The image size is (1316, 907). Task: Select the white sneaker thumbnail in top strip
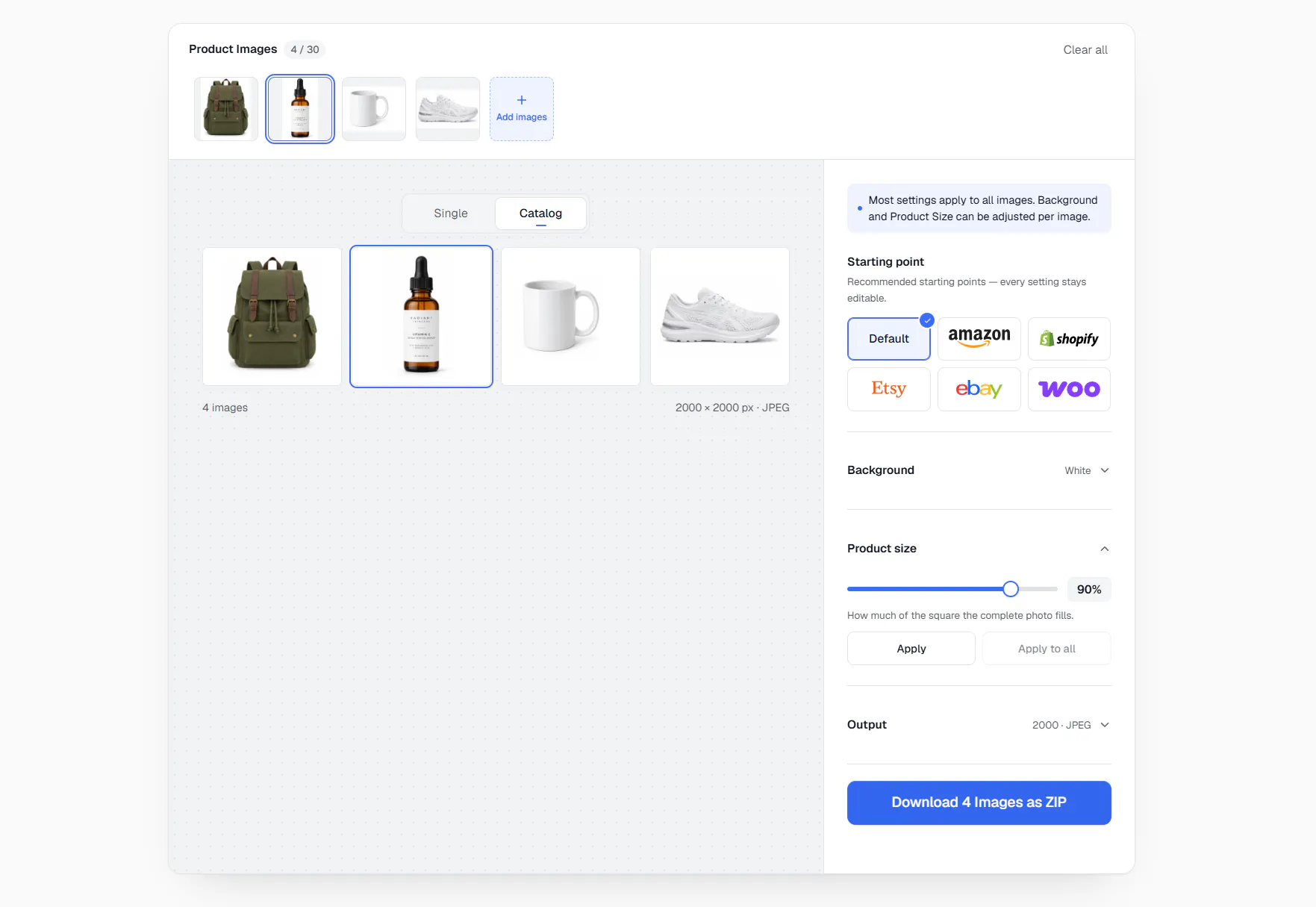[448, 109]
